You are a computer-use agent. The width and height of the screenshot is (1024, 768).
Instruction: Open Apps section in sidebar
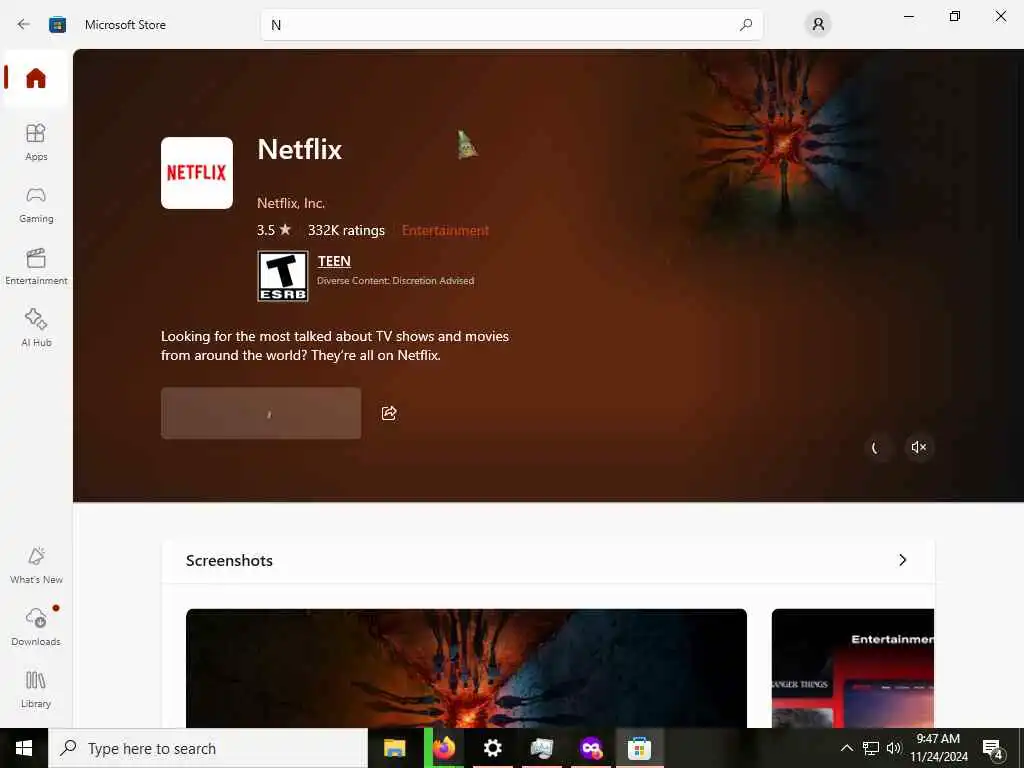coord(36,142)
